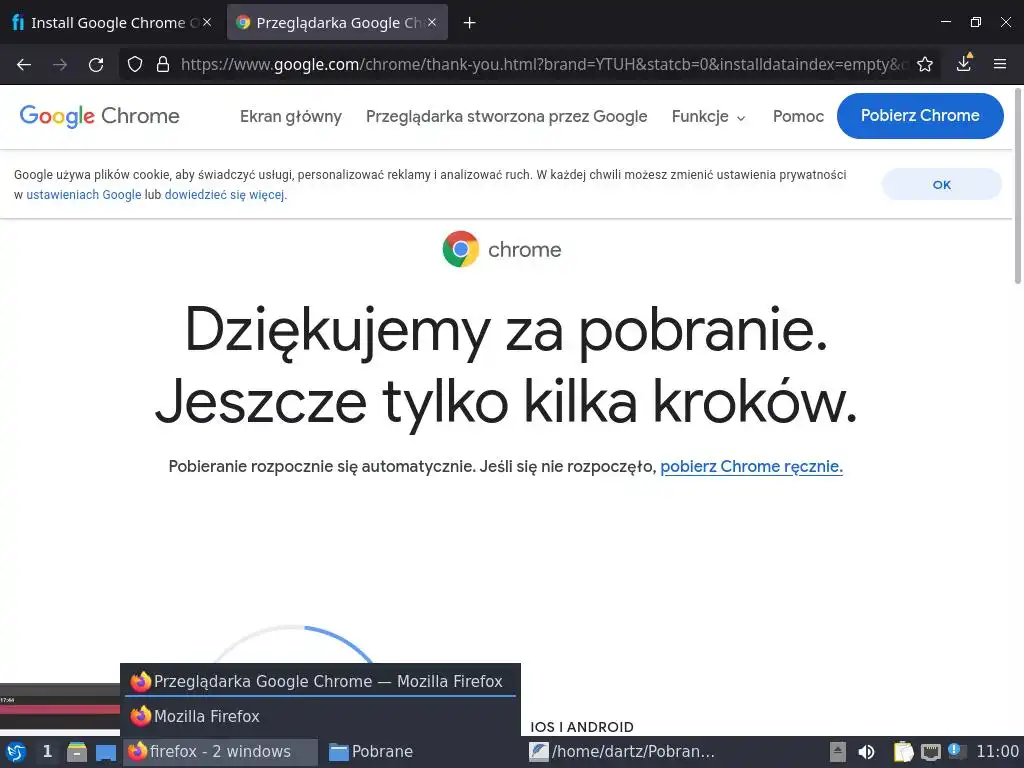1024x768 pixels.
Task: Close the 'Przeglądarka Google Chrome' tab
Action: (x=432, y=22)
